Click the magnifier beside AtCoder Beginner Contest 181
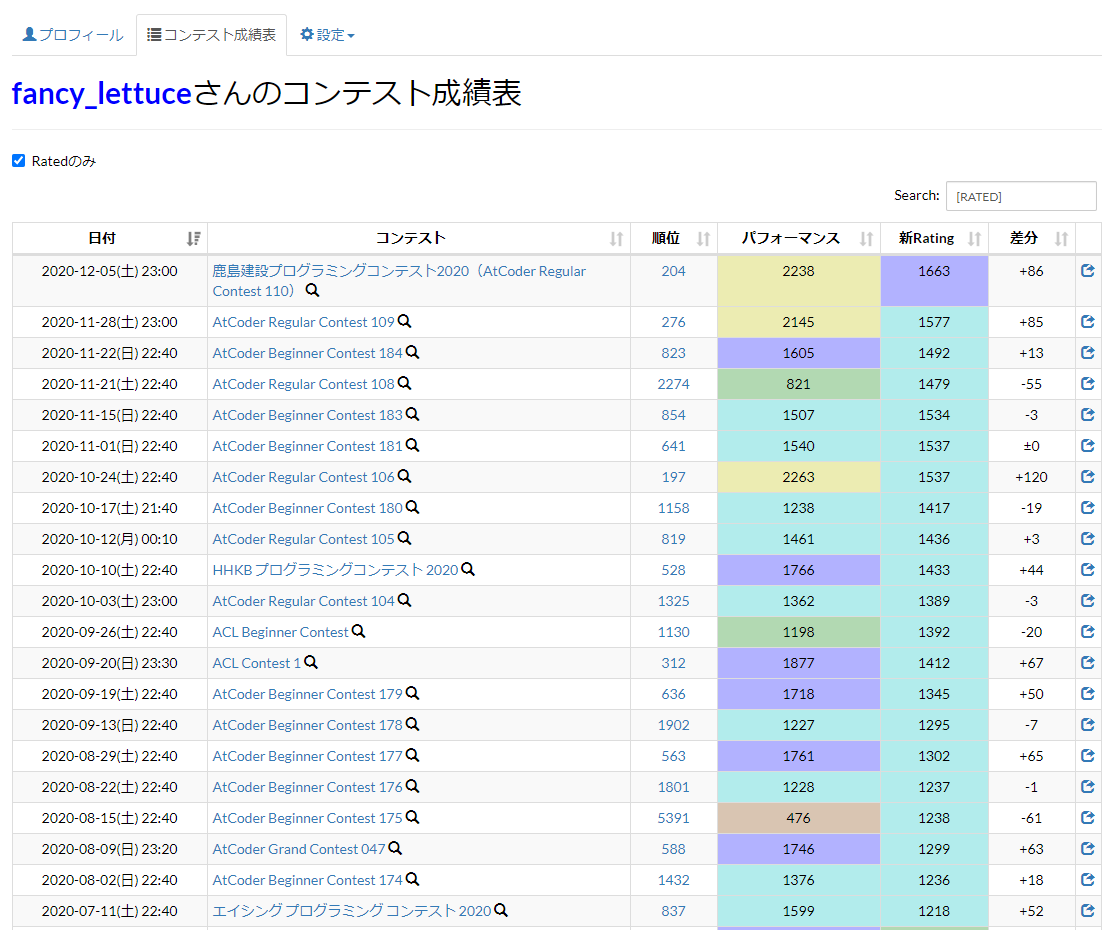Screen dimensions: 1111x930 412,446
